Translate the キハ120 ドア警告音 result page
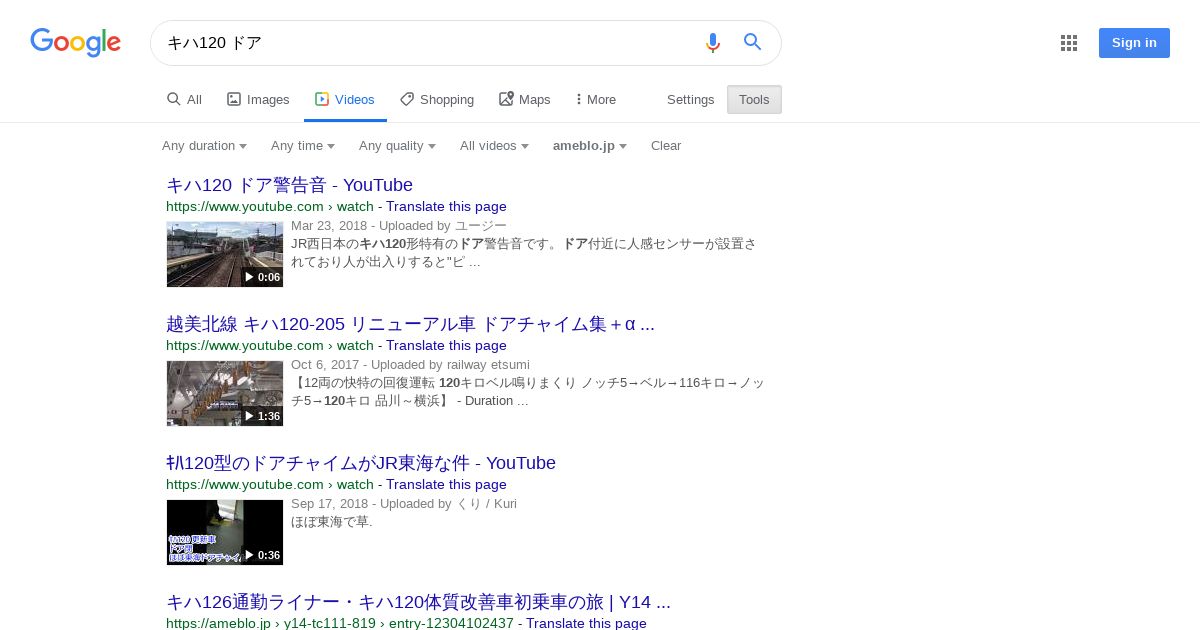Viewport: 1200px width, 630px height. [x=446, y=207]
